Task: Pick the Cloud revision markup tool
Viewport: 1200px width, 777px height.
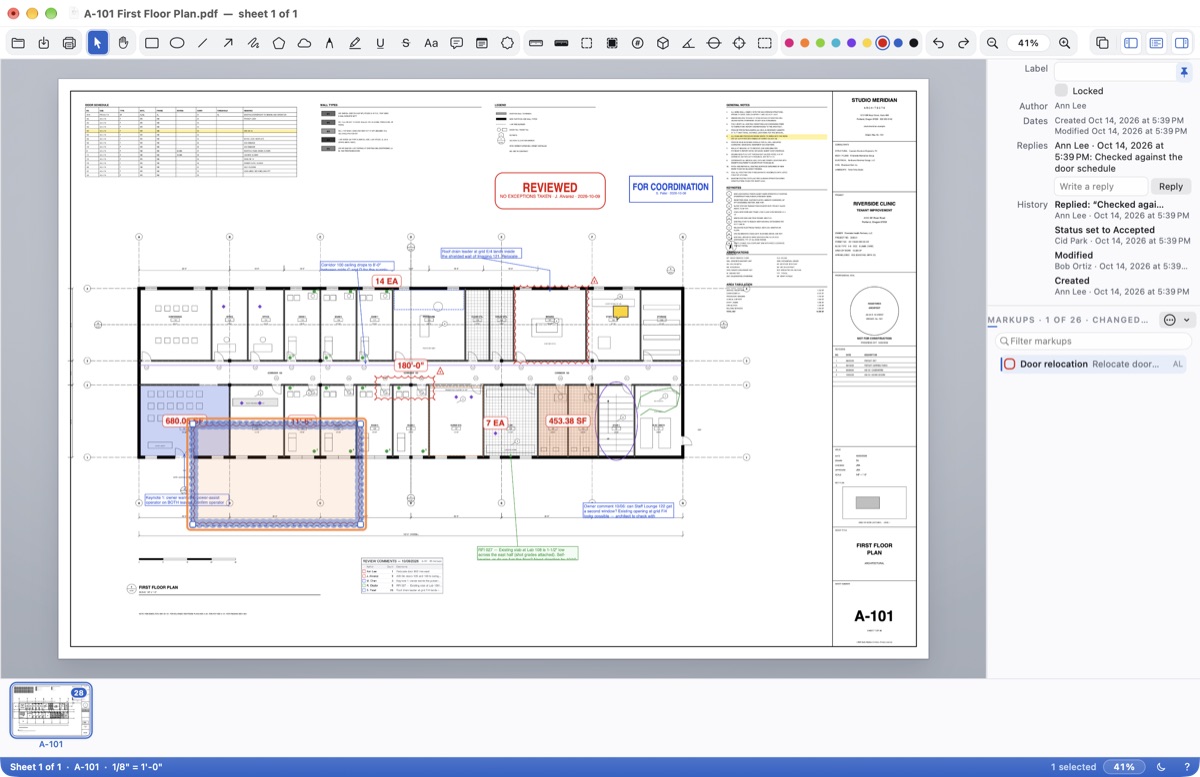Action: tap(304, 43)
